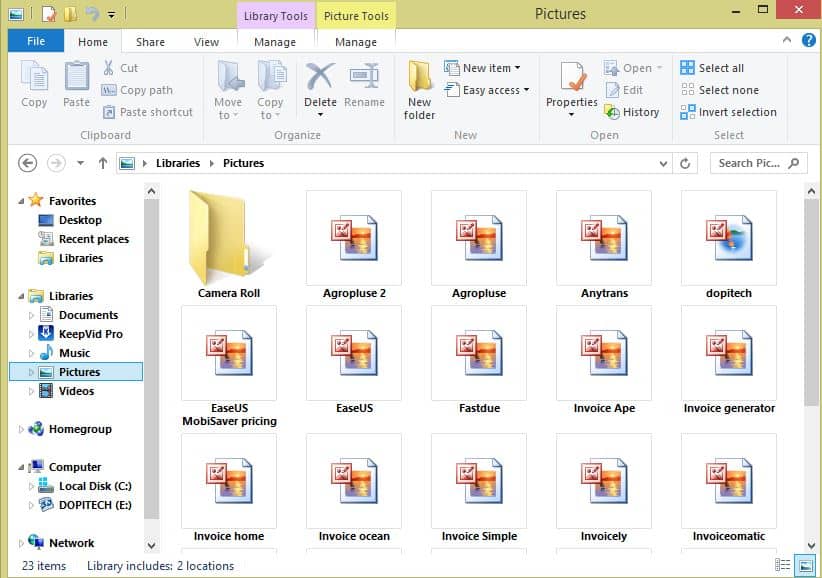Viewport: 822px width, 578px height.
Task: Click the Easy access button
Action: pos(487,90)
